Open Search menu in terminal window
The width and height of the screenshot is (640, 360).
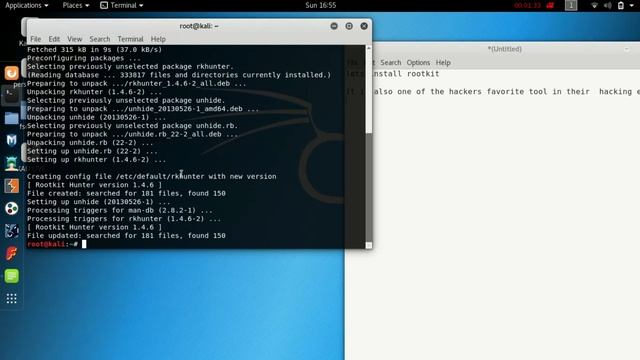pos(100,39)
